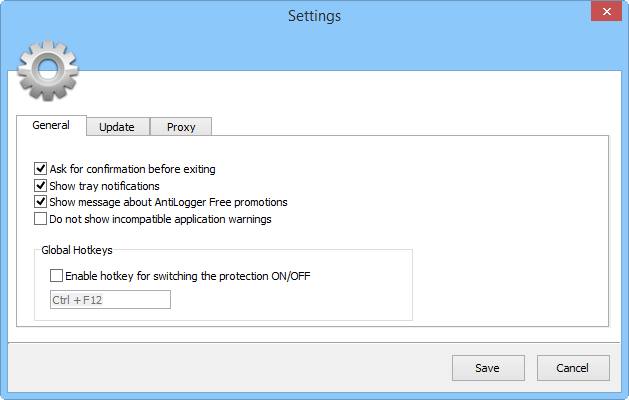Click the Ctrl + F12 hotkey field
The image size is (629, 400).
(x=110, y=299)
